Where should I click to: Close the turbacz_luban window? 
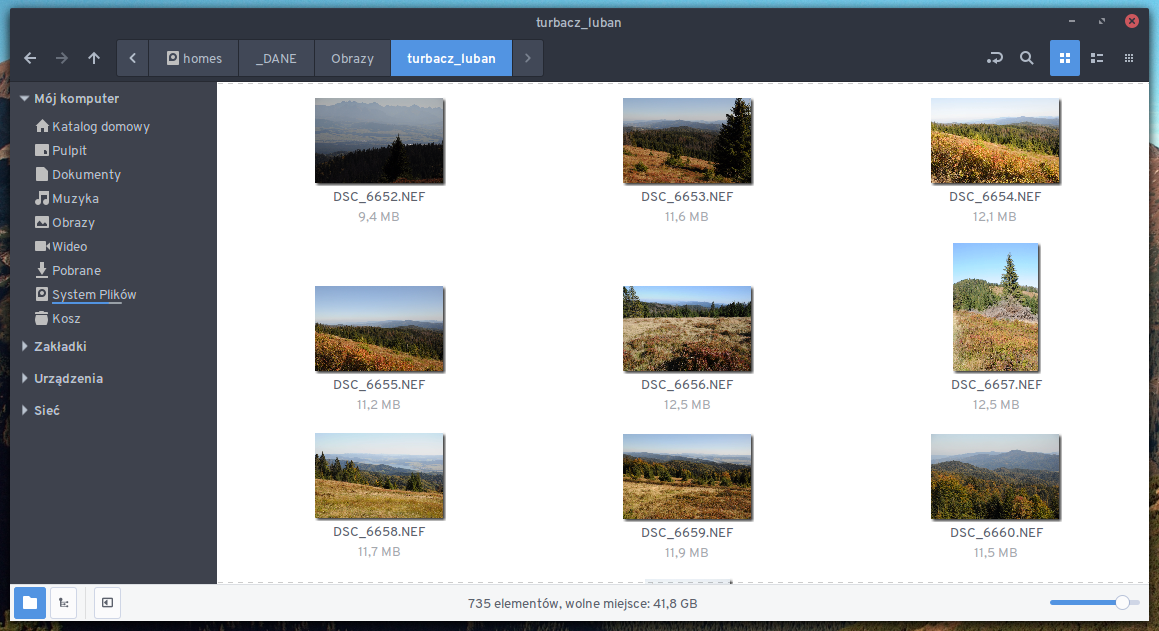(x=1132, y=21)
